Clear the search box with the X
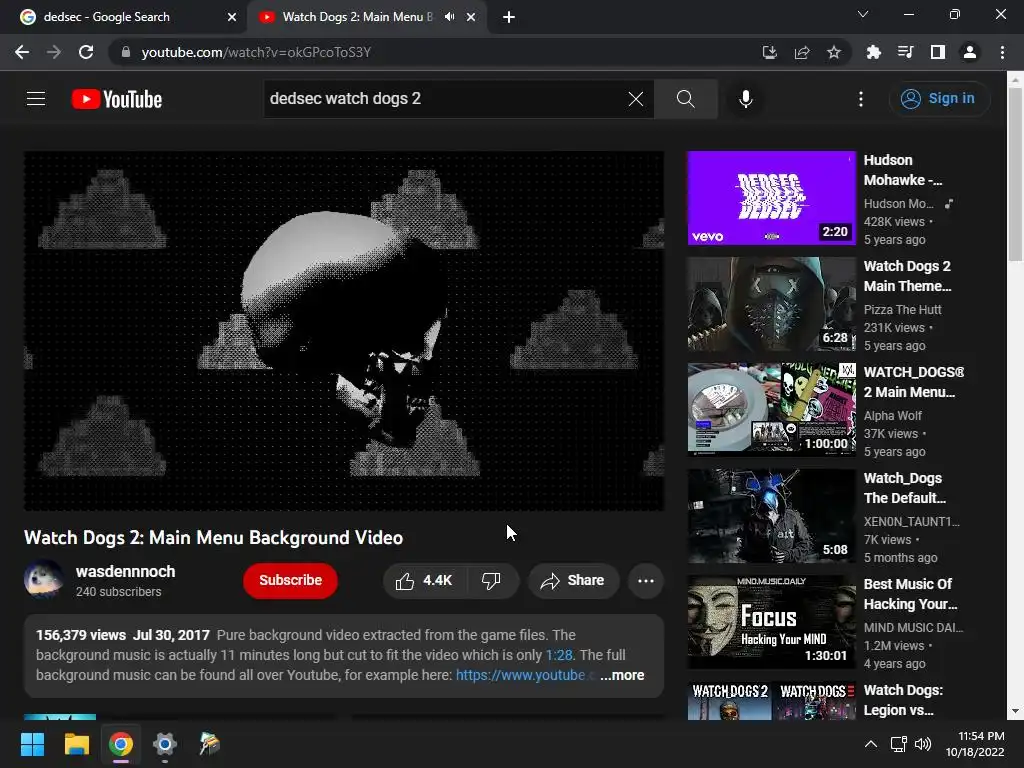 635,99
